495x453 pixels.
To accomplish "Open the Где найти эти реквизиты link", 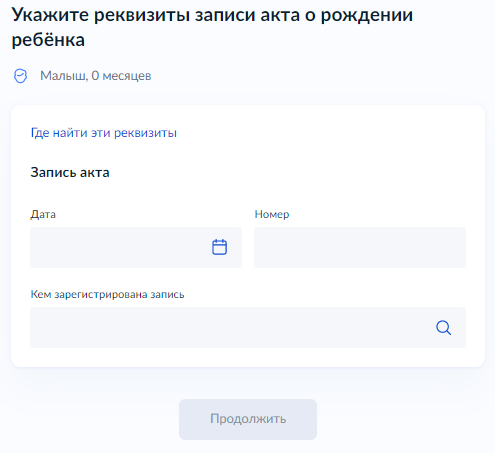I will pyautogui.click(x=104, y=133).
